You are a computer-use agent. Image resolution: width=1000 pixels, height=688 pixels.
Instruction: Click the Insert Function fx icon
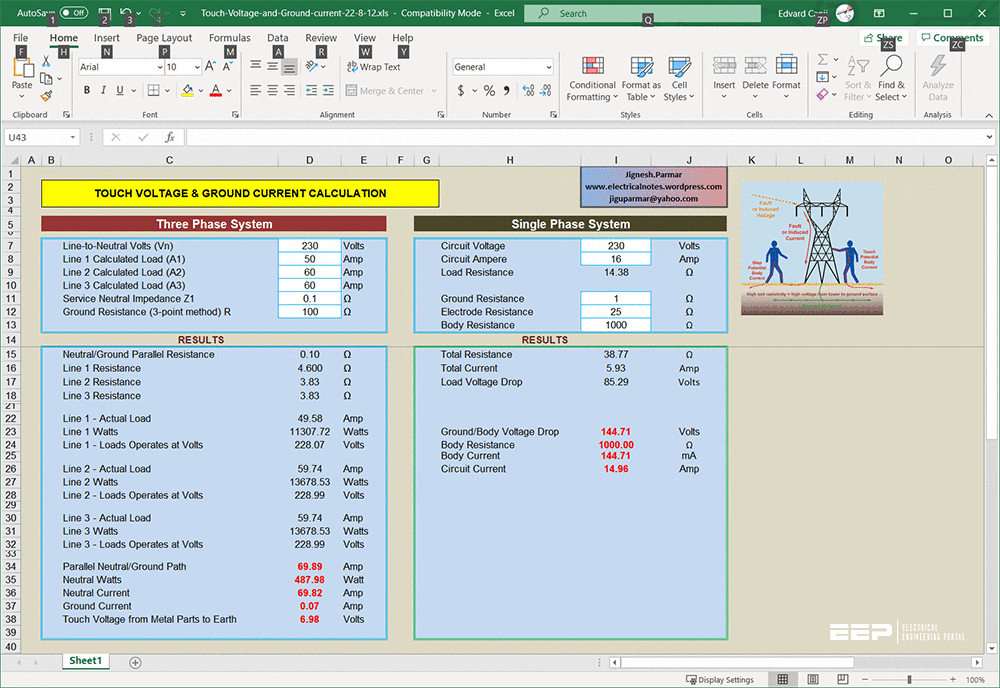pyautogui.click(x=170, y=137)
